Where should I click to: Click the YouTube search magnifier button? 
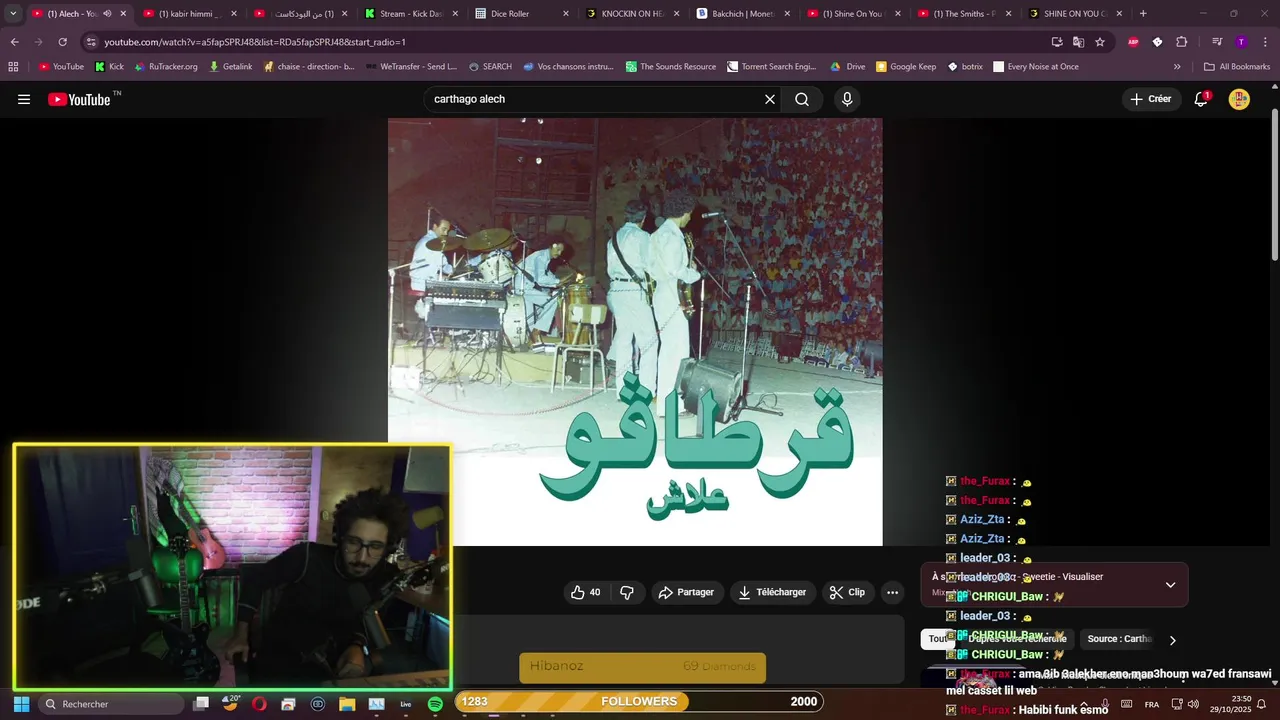click(x=802, y=99)
